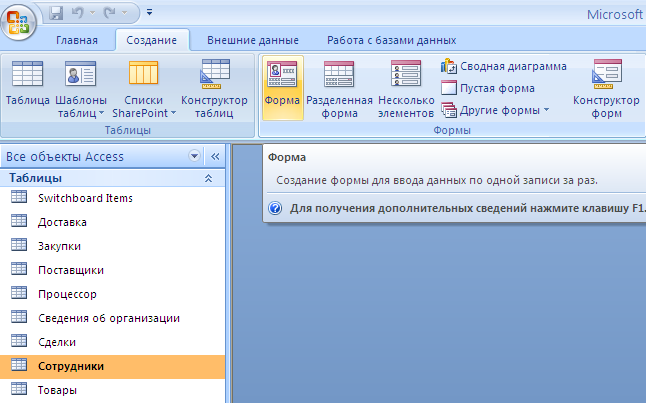Select the Процессор table
Image resolution: width=646 pixels, height=403 pixels.
[112, 294]
